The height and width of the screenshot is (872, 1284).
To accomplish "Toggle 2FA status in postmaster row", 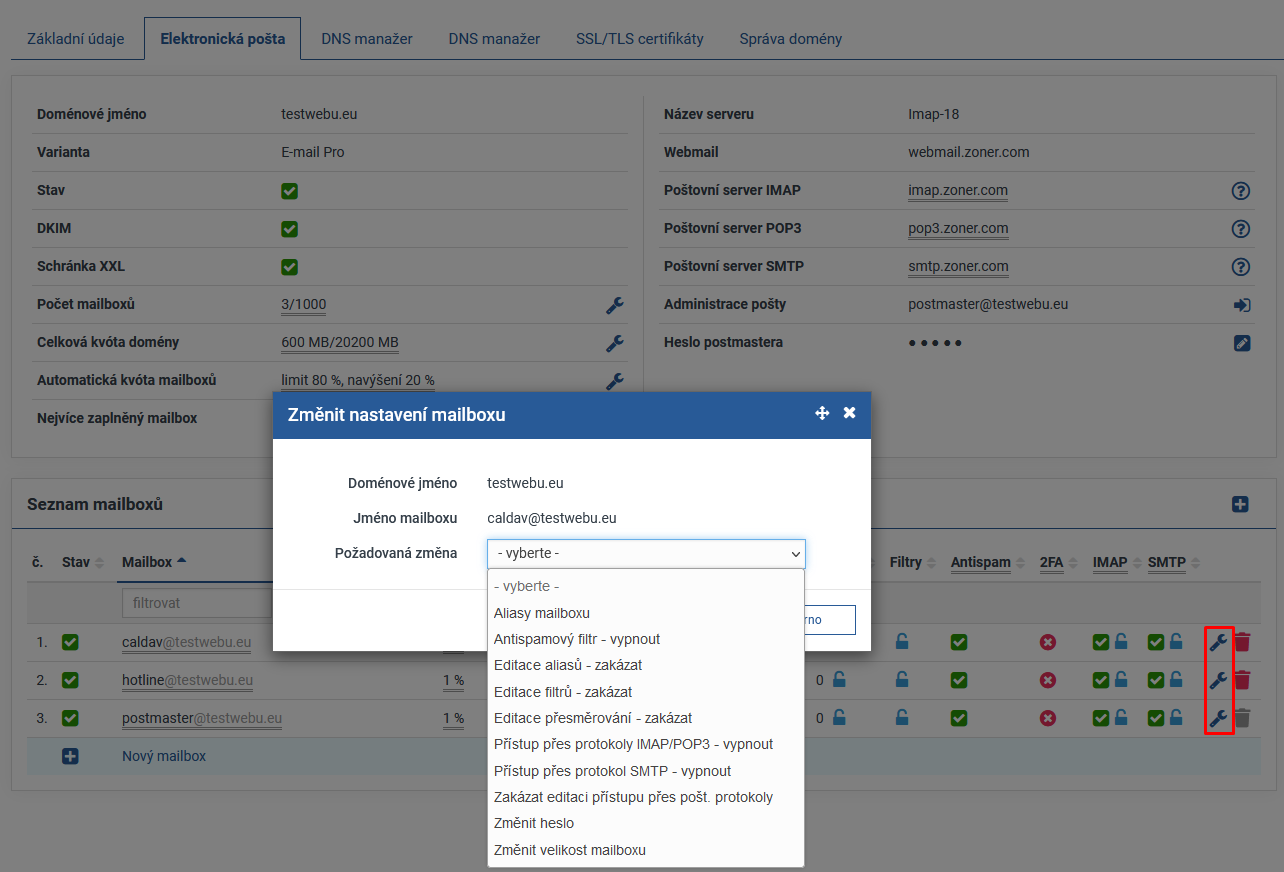I will coord(1047,718).
